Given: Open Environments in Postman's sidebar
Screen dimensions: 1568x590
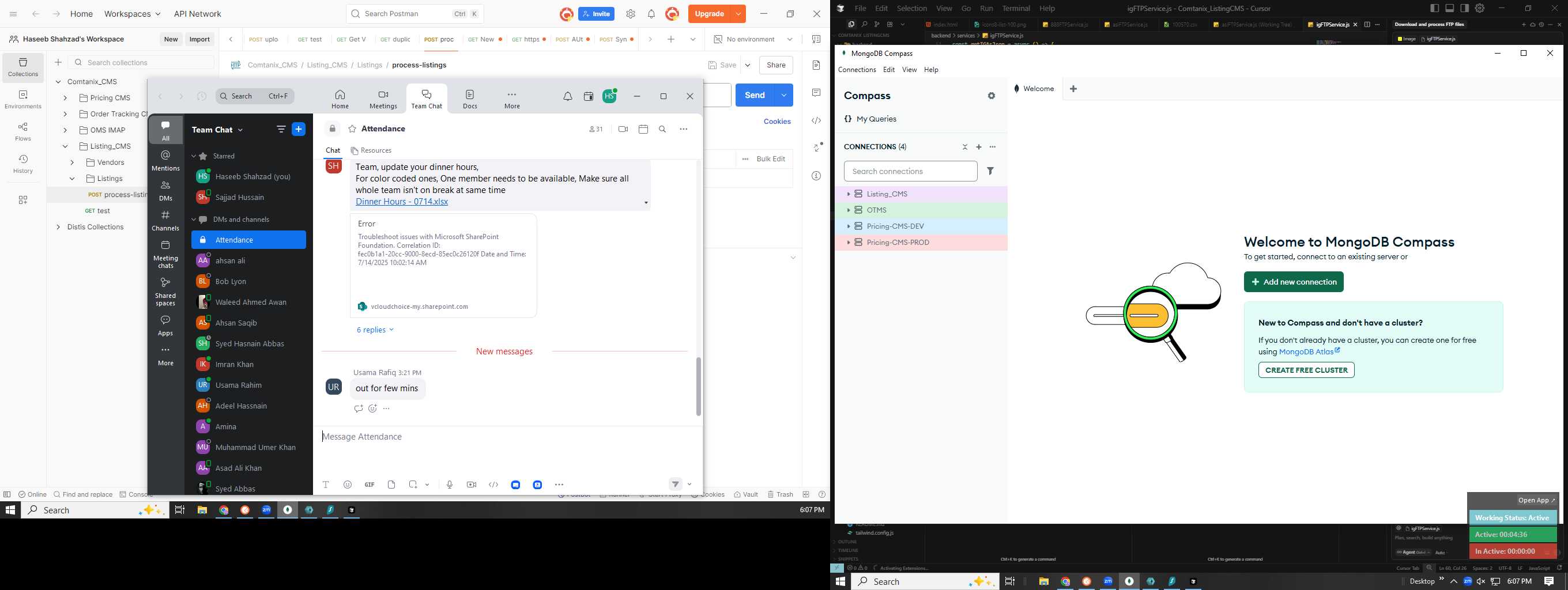Looking at the screenshot, I should point(23,99).
